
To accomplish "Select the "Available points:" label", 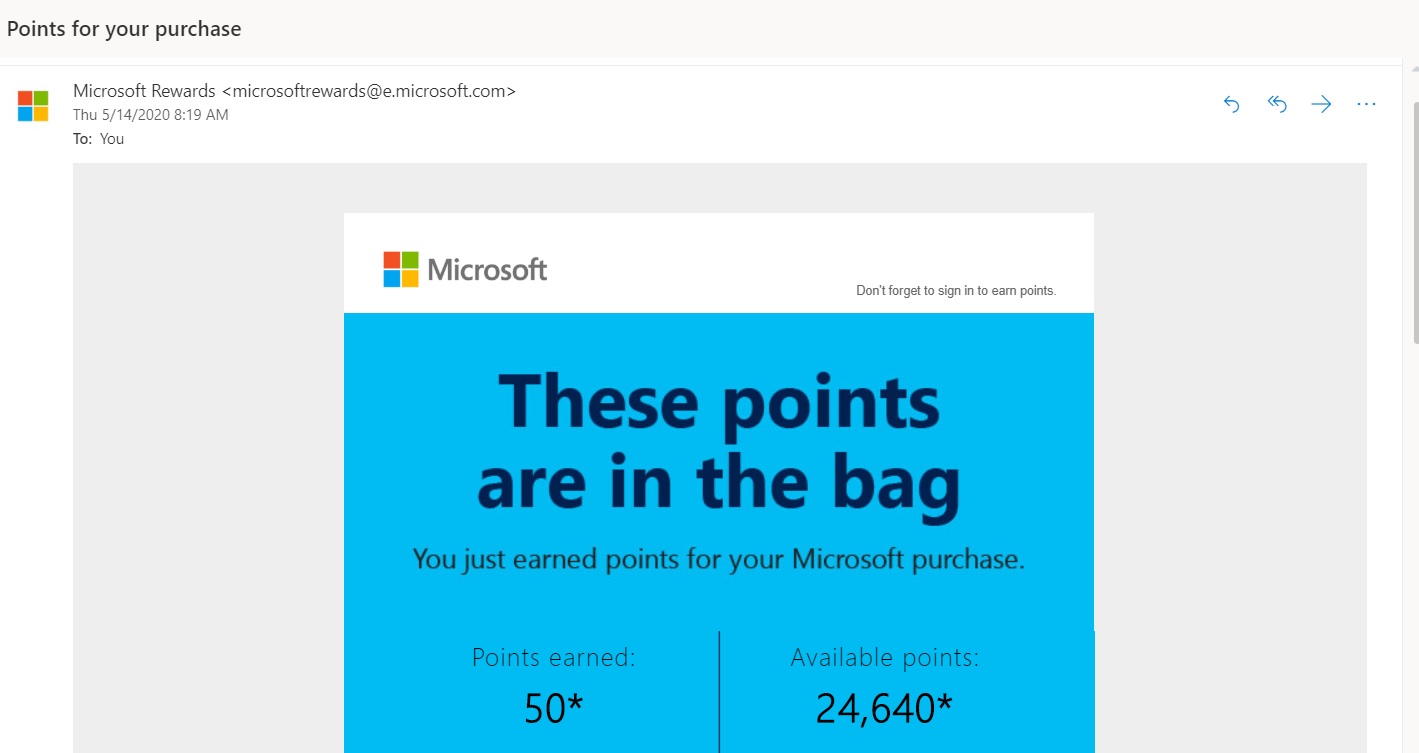I will pyautogui.click(x=885, y=658).
